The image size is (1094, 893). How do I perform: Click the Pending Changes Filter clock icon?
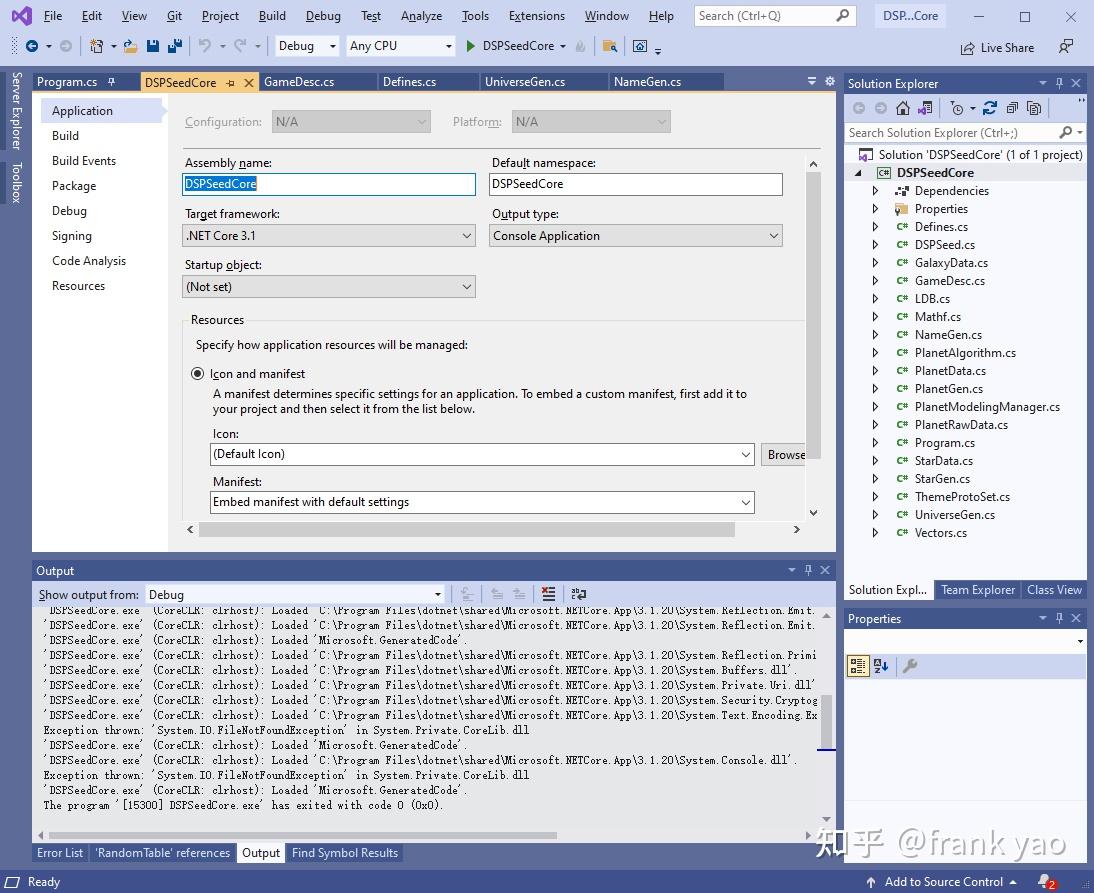point(957,108)
